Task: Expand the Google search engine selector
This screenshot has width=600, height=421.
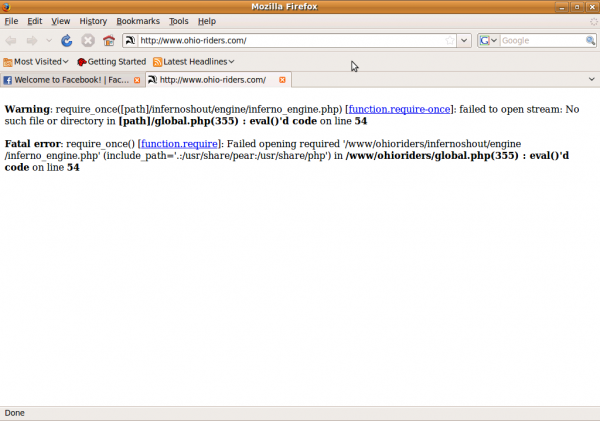Action: point(489,41)
